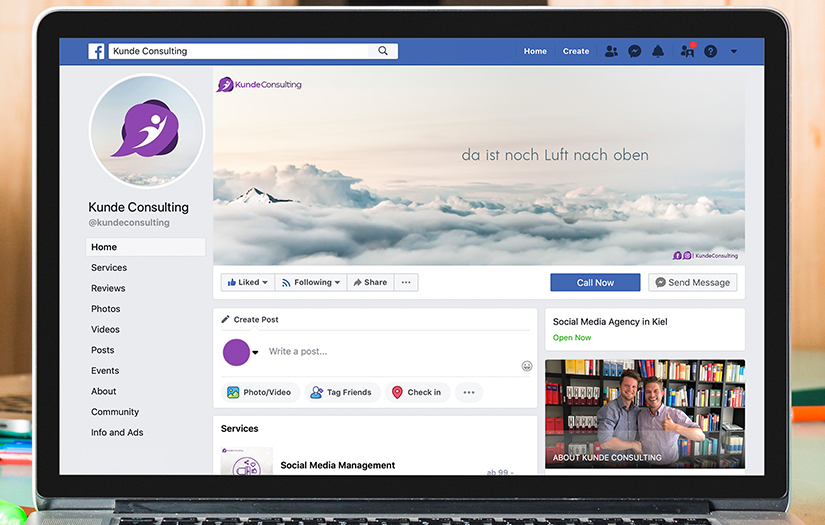The image size is (825, 525).
Task: Click the purple poster avatar circle
Action: [236, 352]
